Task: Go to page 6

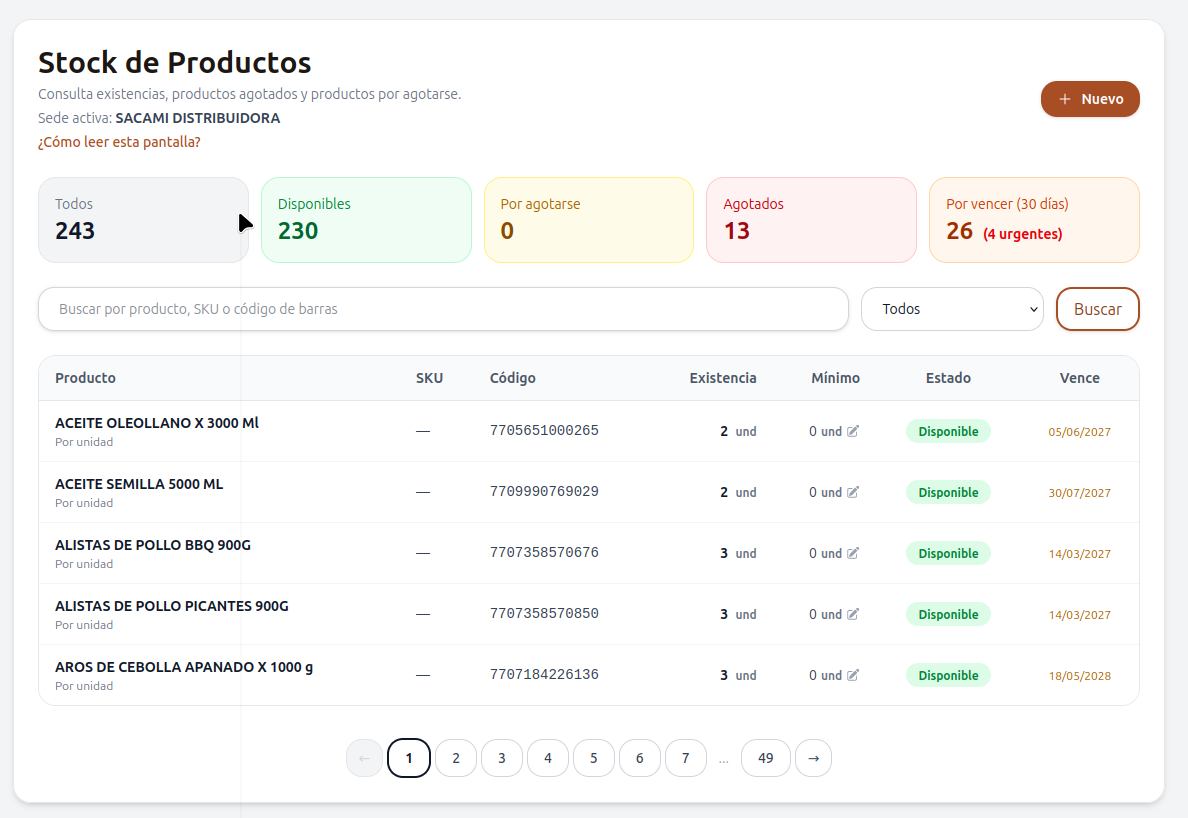Action: pos(639,758)
